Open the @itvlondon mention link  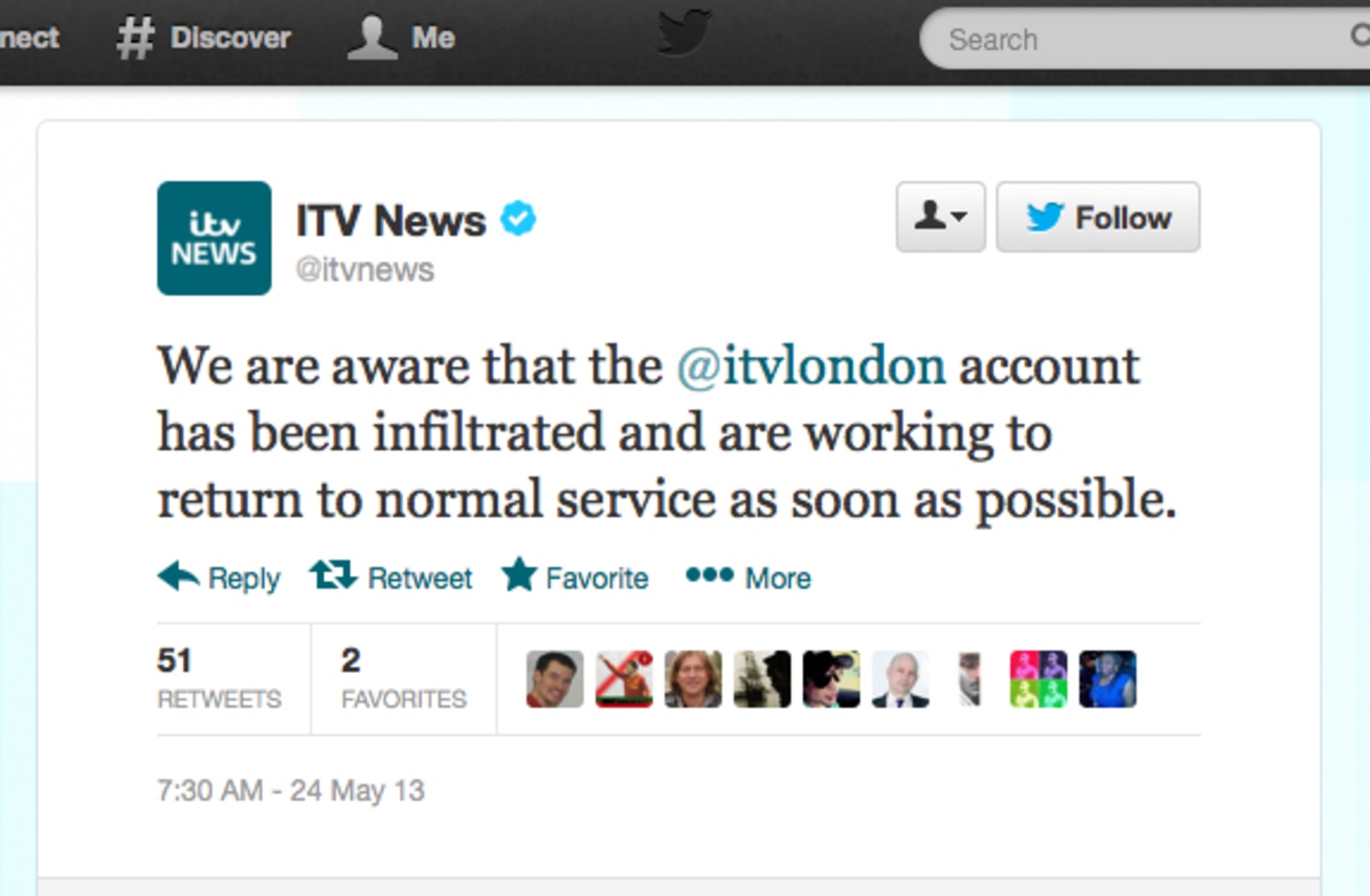pos(811,366)
